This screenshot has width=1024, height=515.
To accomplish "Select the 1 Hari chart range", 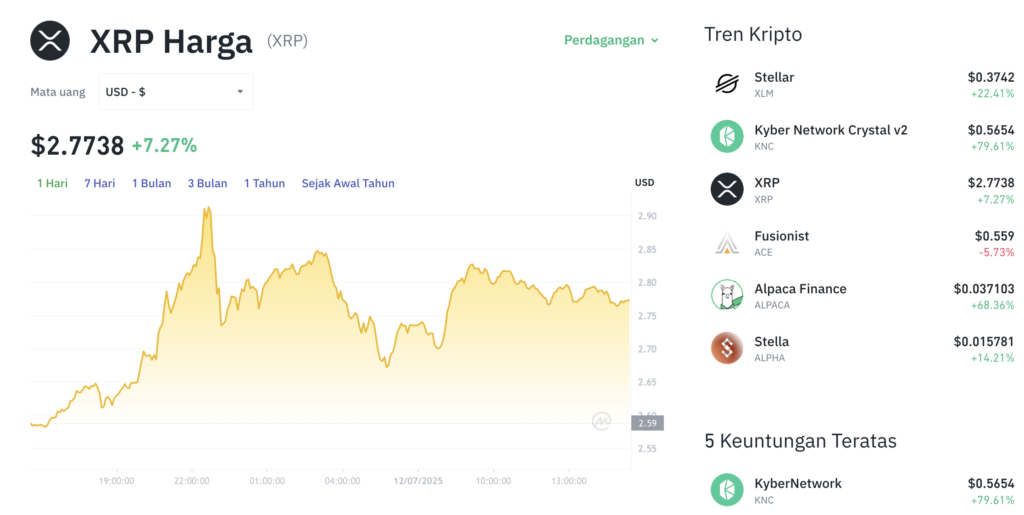I will (52, 183).
